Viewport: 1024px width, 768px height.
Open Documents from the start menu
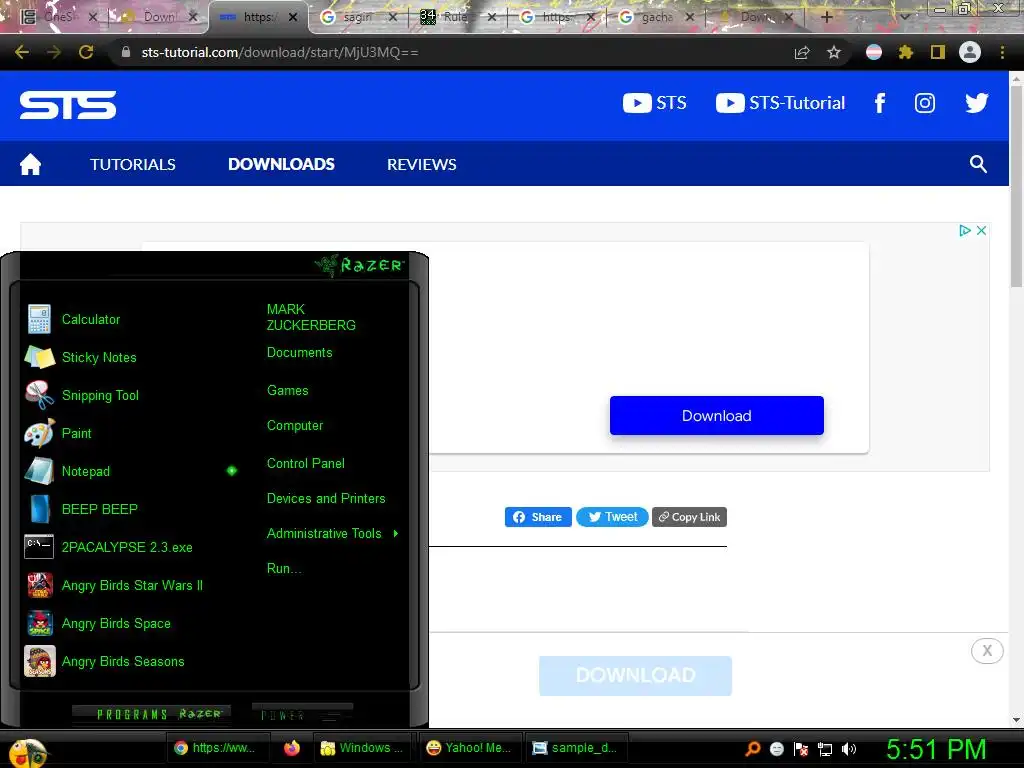pos(299,353)
